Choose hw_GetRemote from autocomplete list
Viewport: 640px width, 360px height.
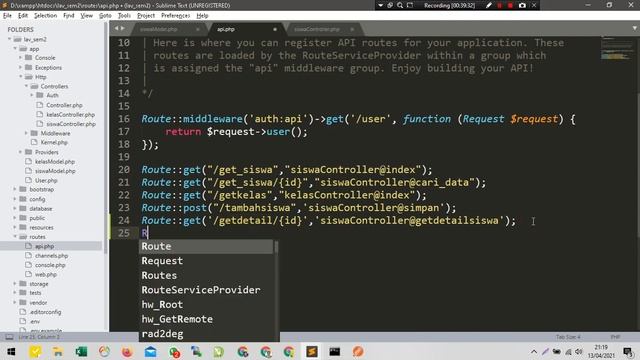207,319
